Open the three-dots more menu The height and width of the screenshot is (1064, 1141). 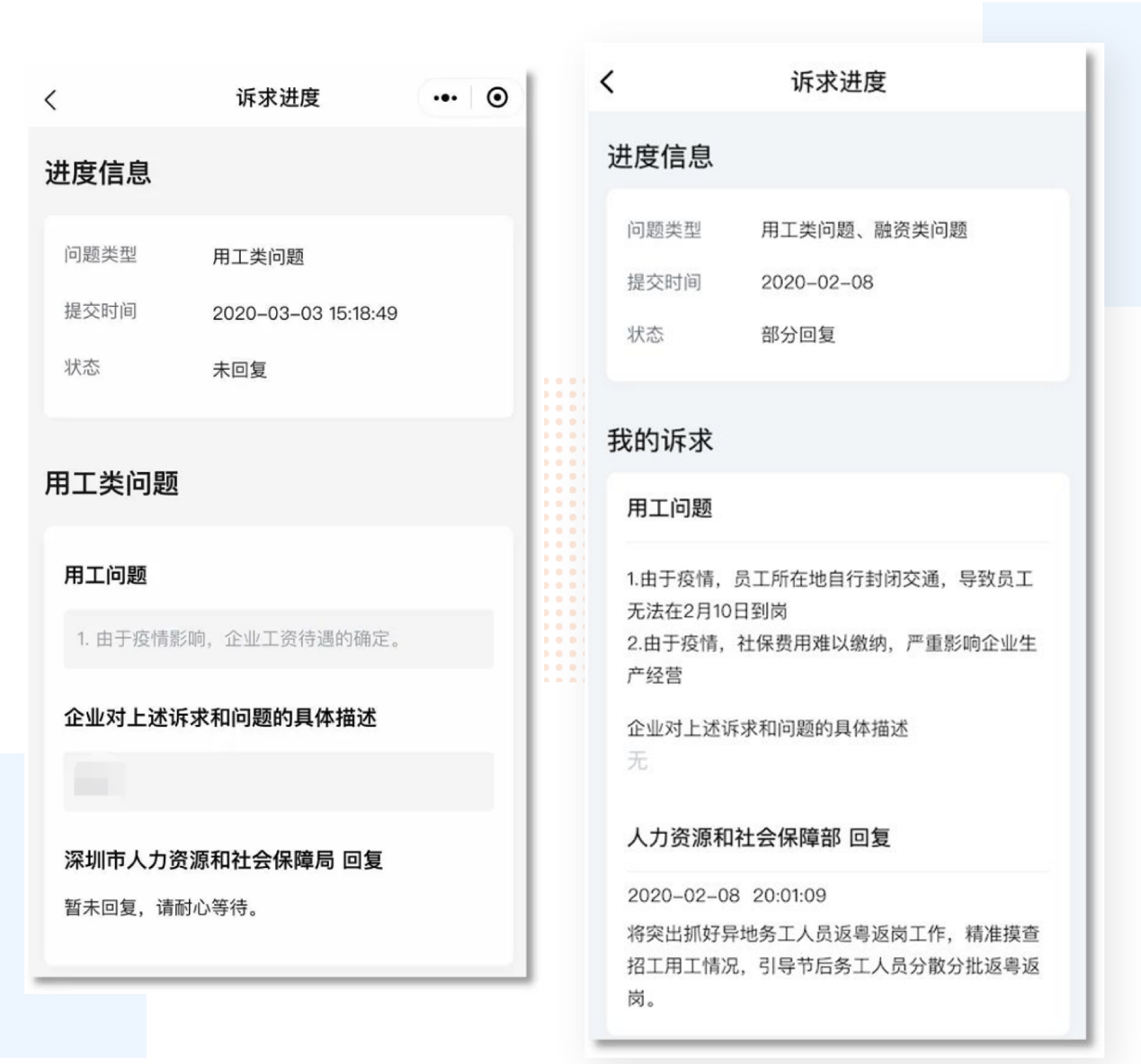pyautogui.click(x=445, y=98)
